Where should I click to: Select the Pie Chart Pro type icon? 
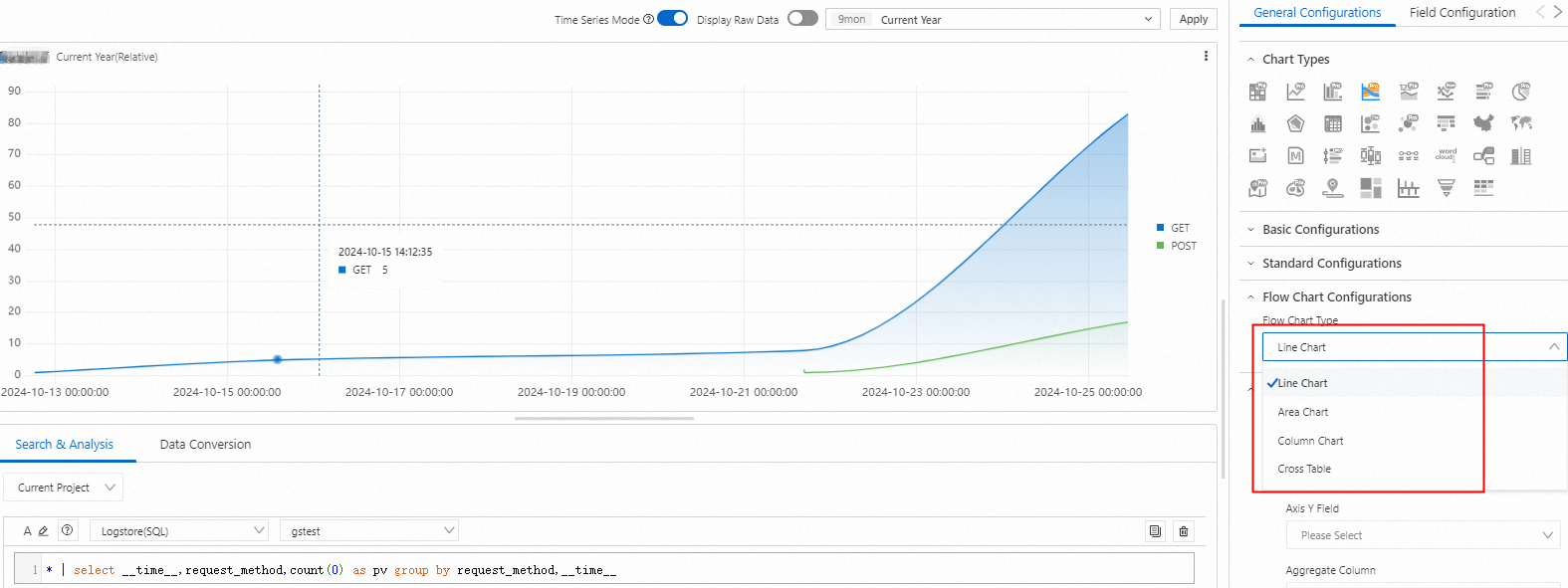(1521, 92)
